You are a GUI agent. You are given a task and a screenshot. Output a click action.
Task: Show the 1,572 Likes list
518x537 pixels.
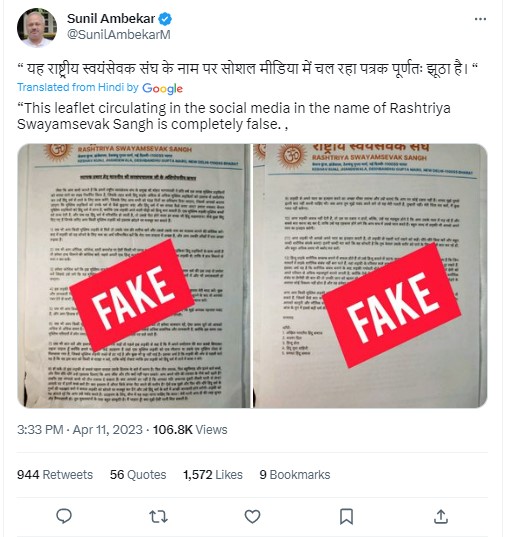pos(213,475)
